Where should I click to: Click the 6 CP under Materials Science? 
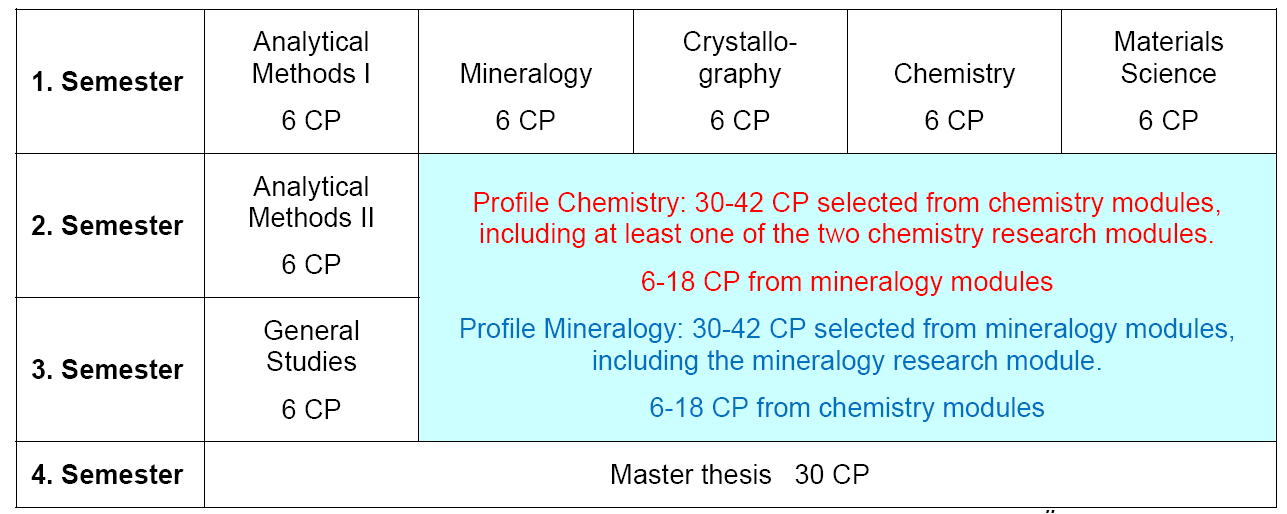[1169, 121]
